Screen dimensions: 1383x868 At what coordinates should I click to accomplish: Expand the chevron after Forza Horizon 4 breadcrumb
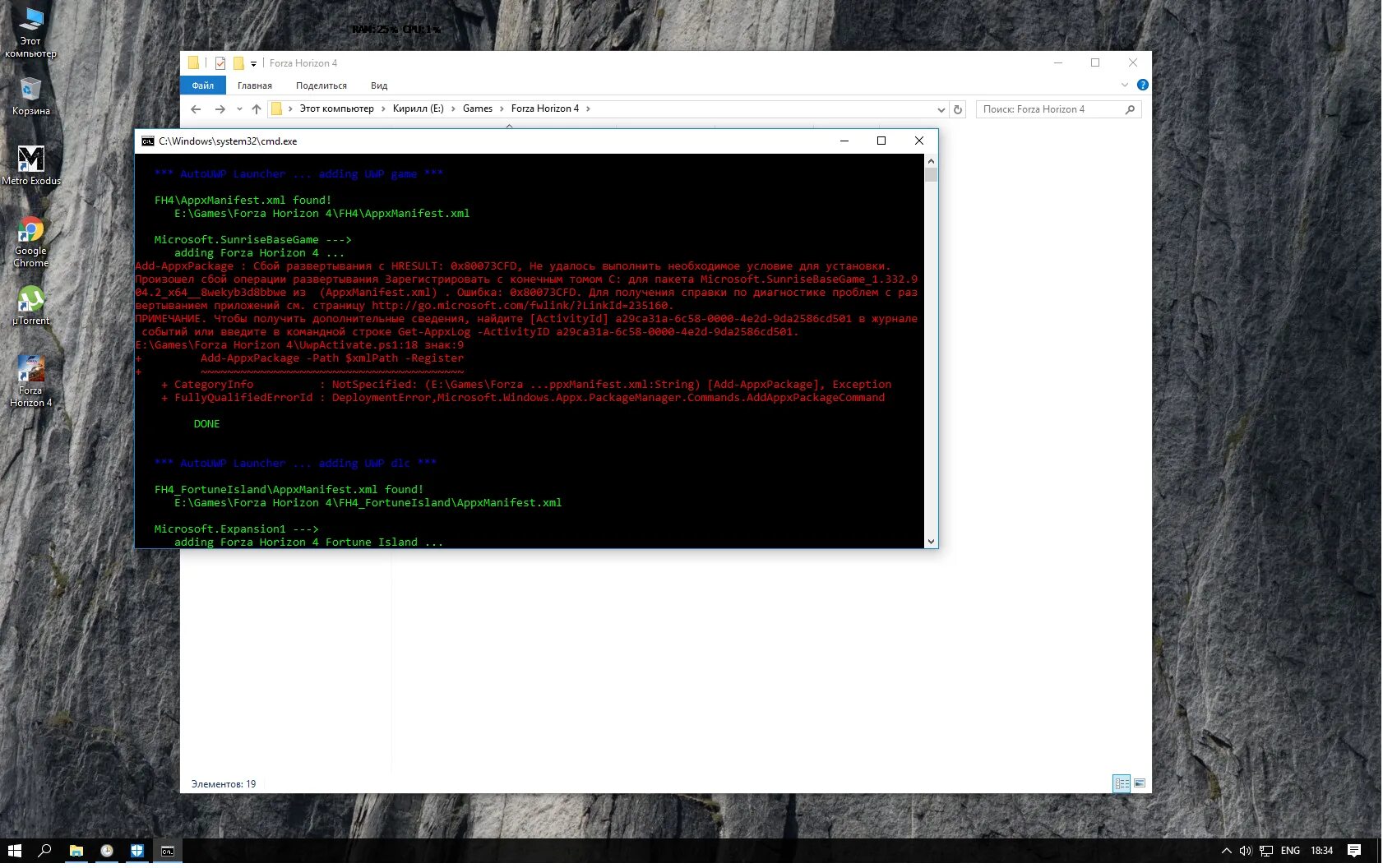coord(588,108)
